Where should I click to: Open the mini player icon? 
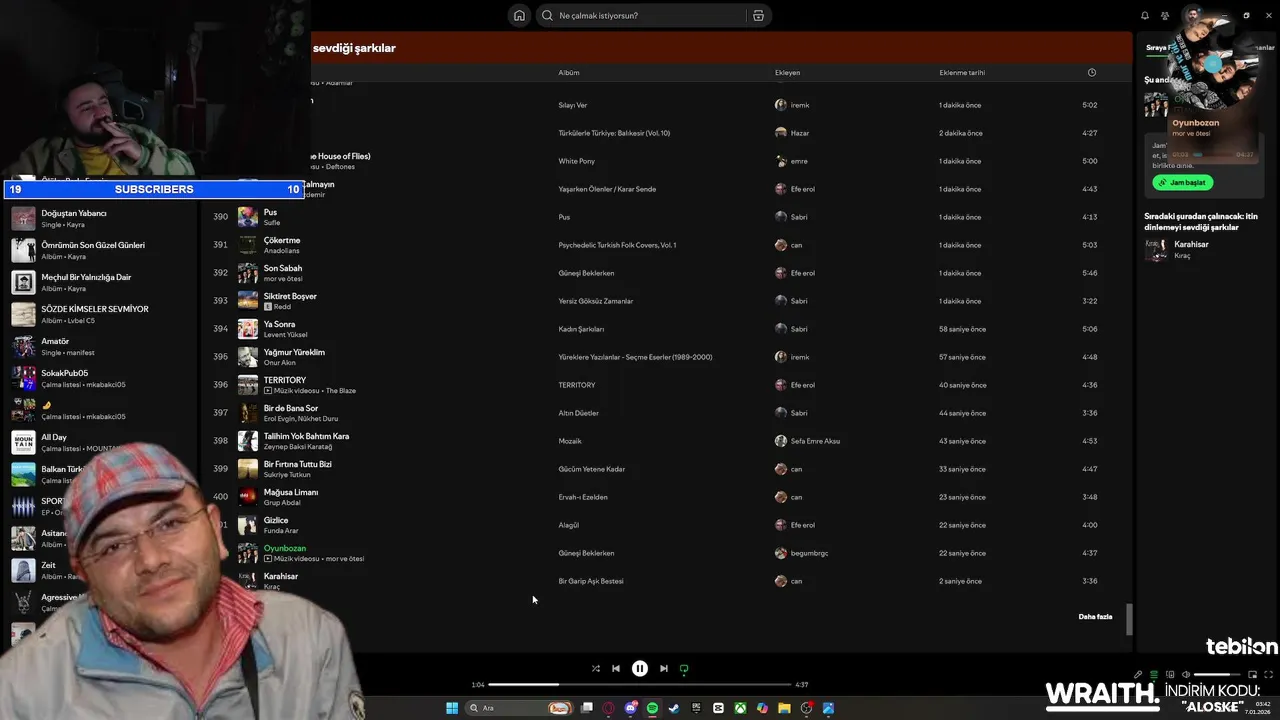tap(1252, 675)
